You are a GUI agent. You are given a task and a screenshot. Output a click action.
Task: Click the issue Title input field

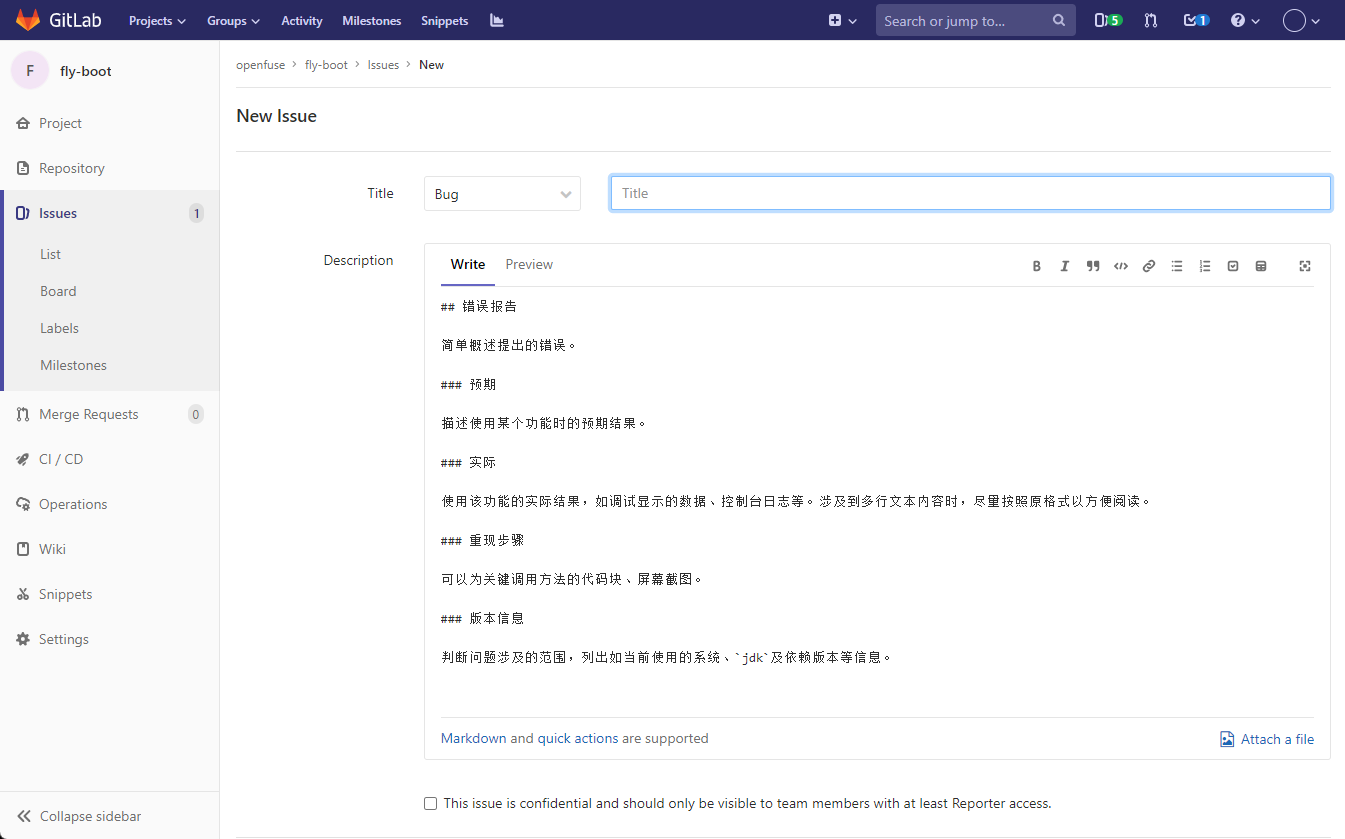click(970, 193)
